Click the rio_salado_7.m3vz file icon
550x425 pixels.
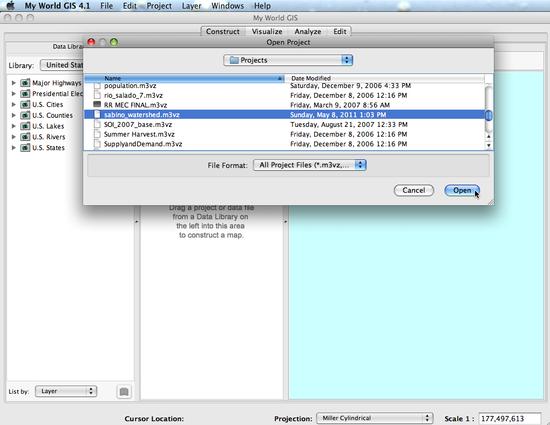point(97,95)
